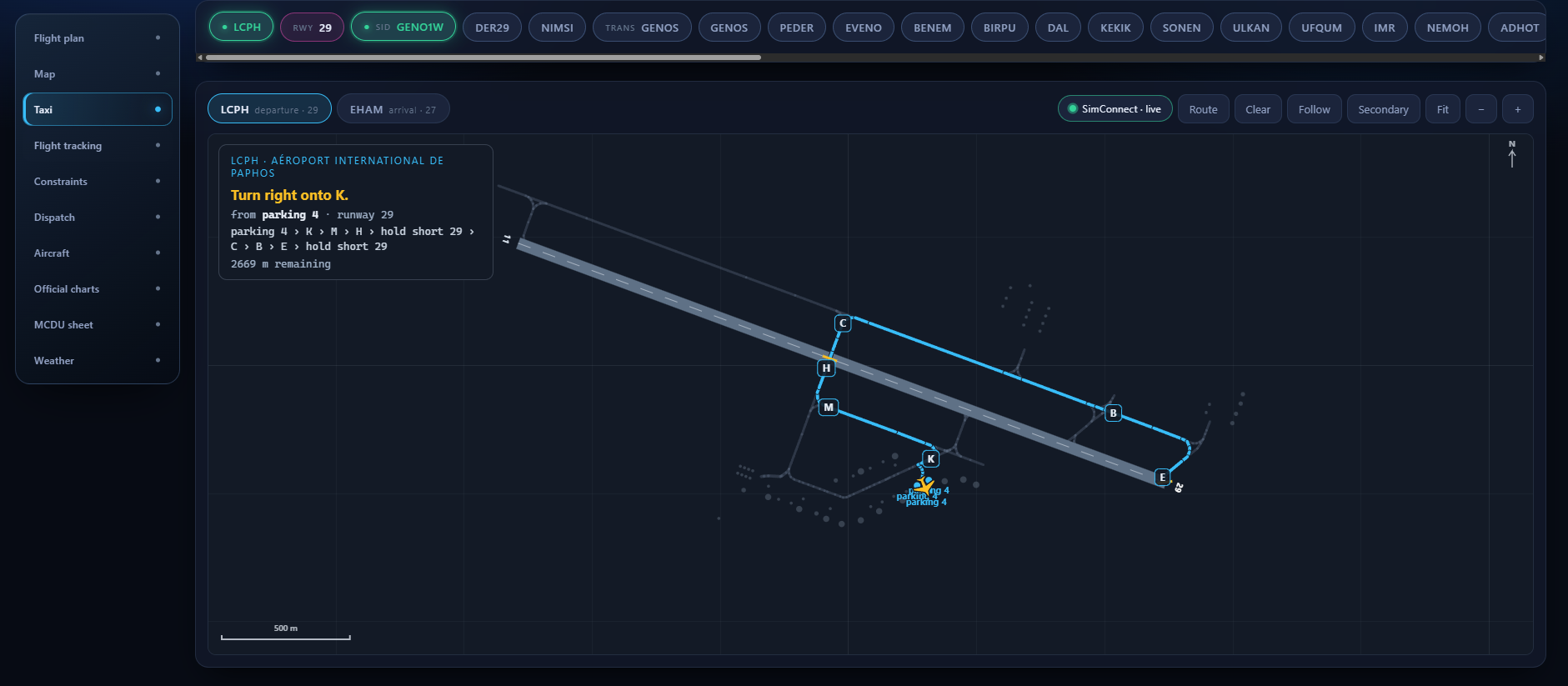Screen dimensions: 1568x686
Task: Toggle Follow aircraft mode
Action: (x=1315, y=109)
